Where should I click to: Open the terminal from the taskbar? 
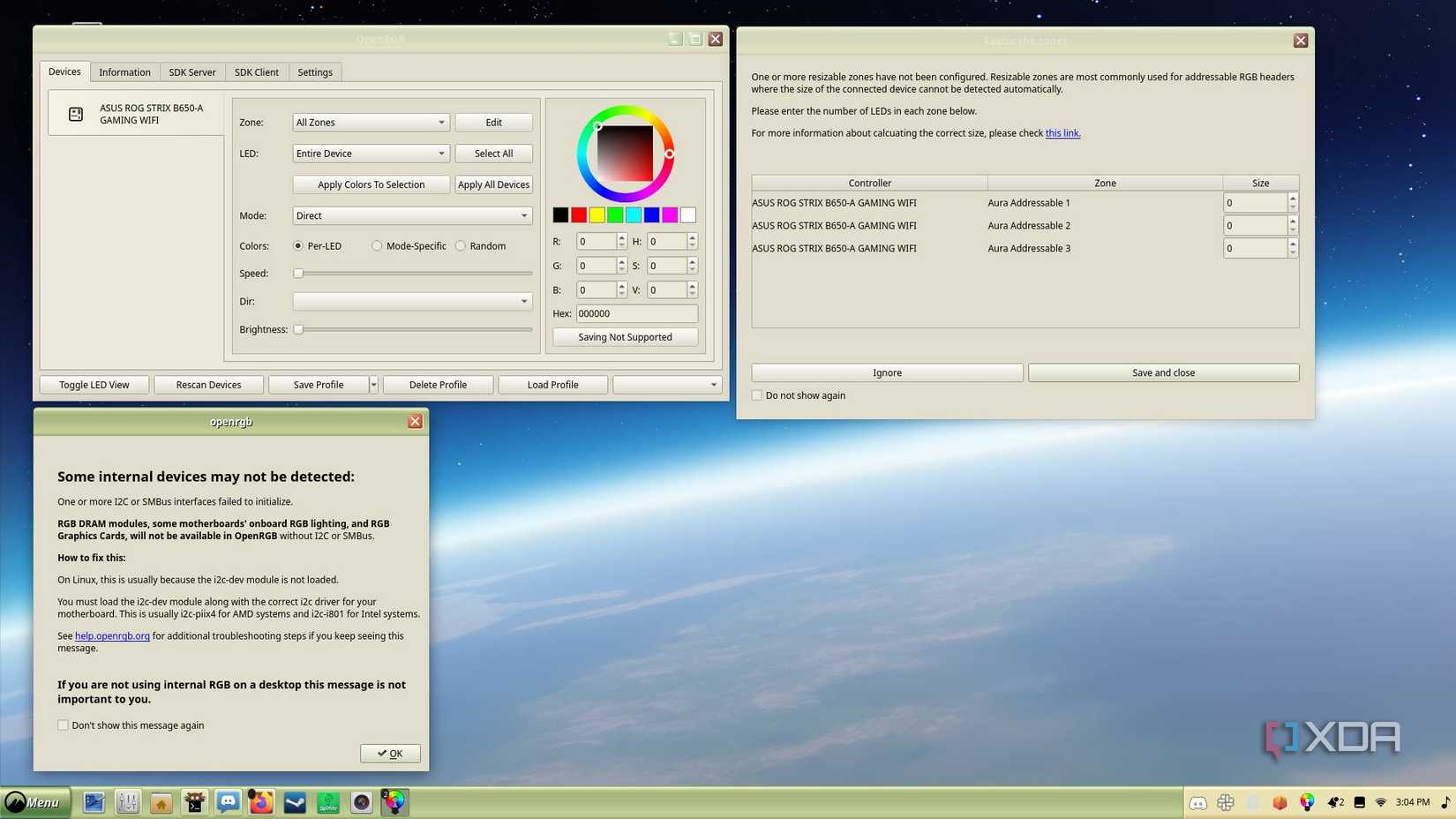click(x=195, y=802)
